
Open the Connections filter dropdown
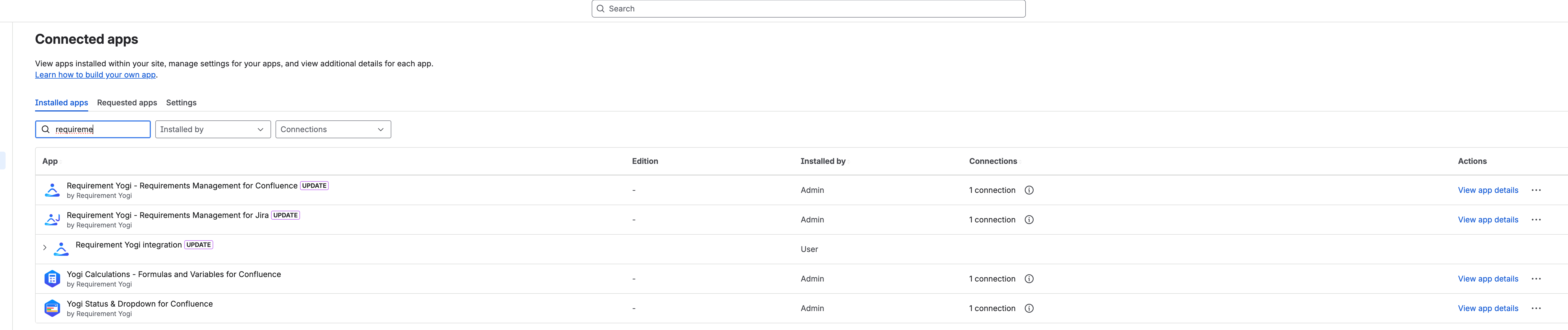333,129
